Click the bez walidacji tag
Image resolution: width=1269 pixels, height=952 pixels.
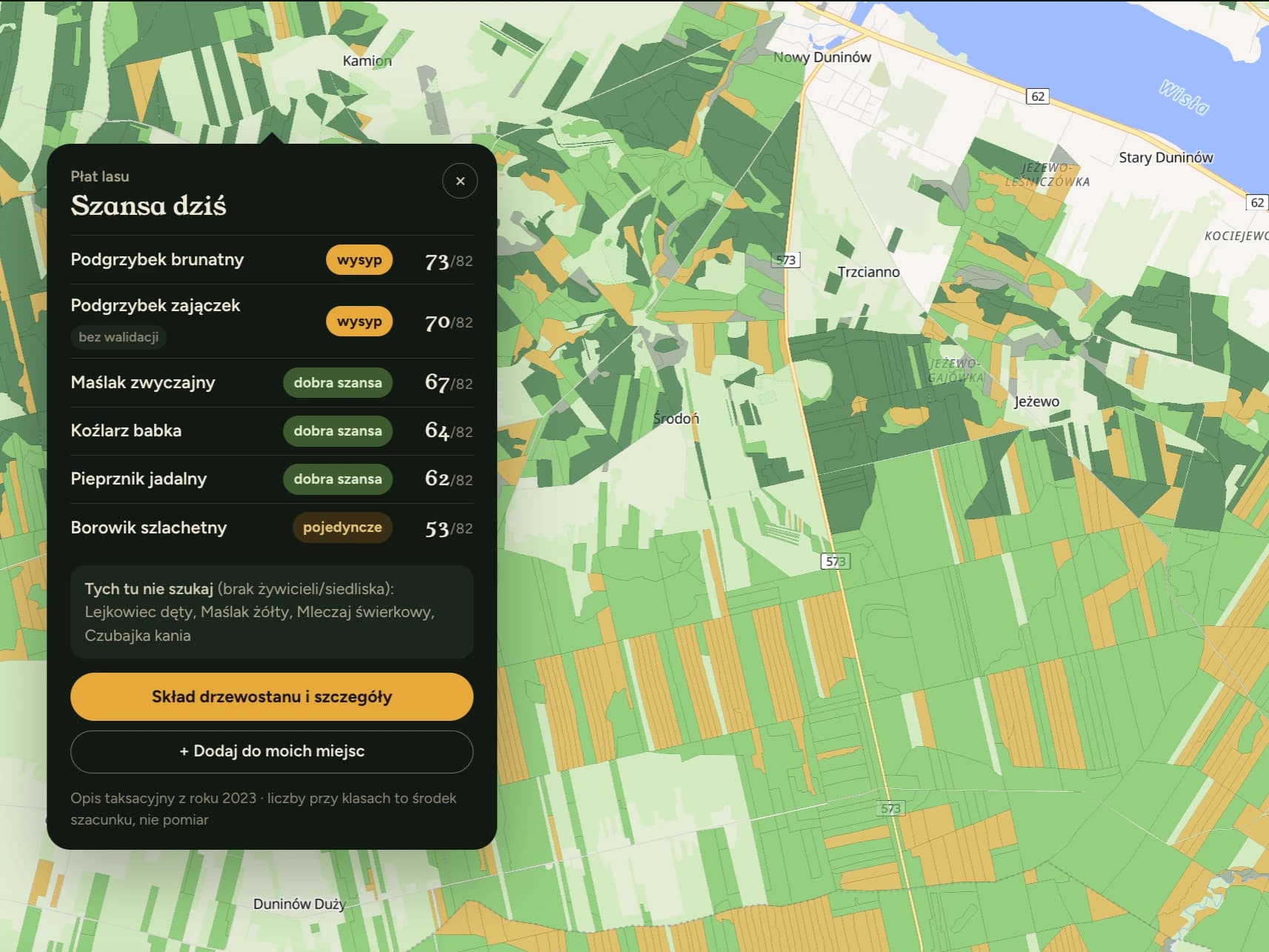[119, 337]
